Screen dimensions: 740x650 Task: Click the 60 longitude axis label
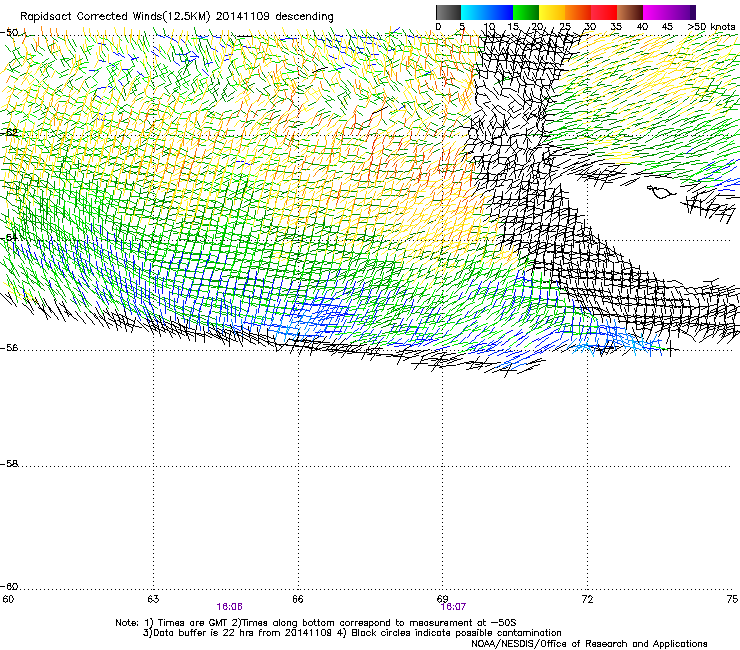coord(8,599)
